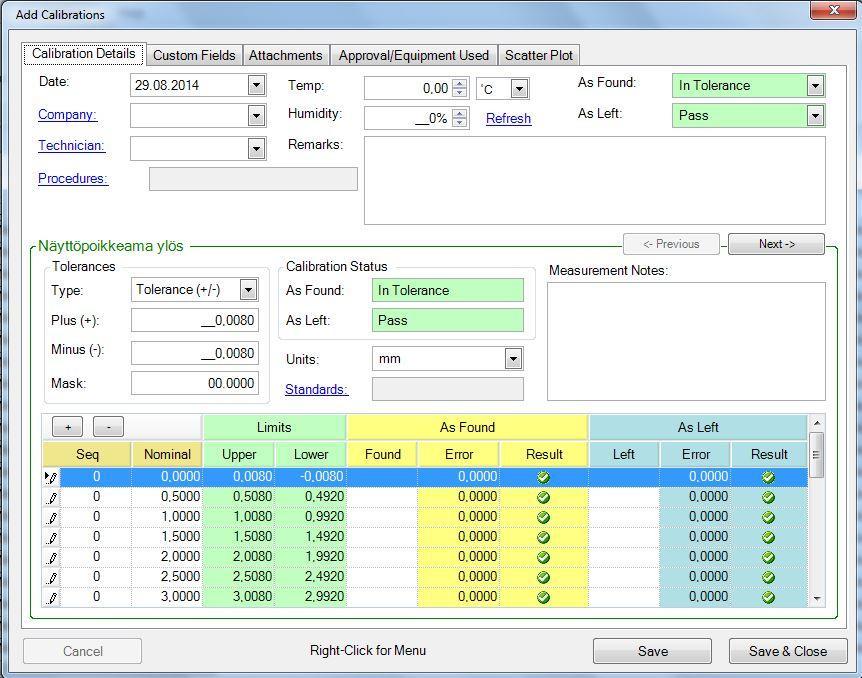Click the Plus (+) tolerance field

pos(195,320)
